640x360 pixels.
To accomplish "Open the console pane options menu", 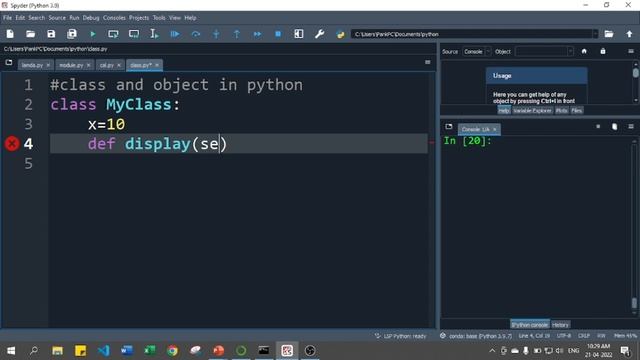I will 631,127.
